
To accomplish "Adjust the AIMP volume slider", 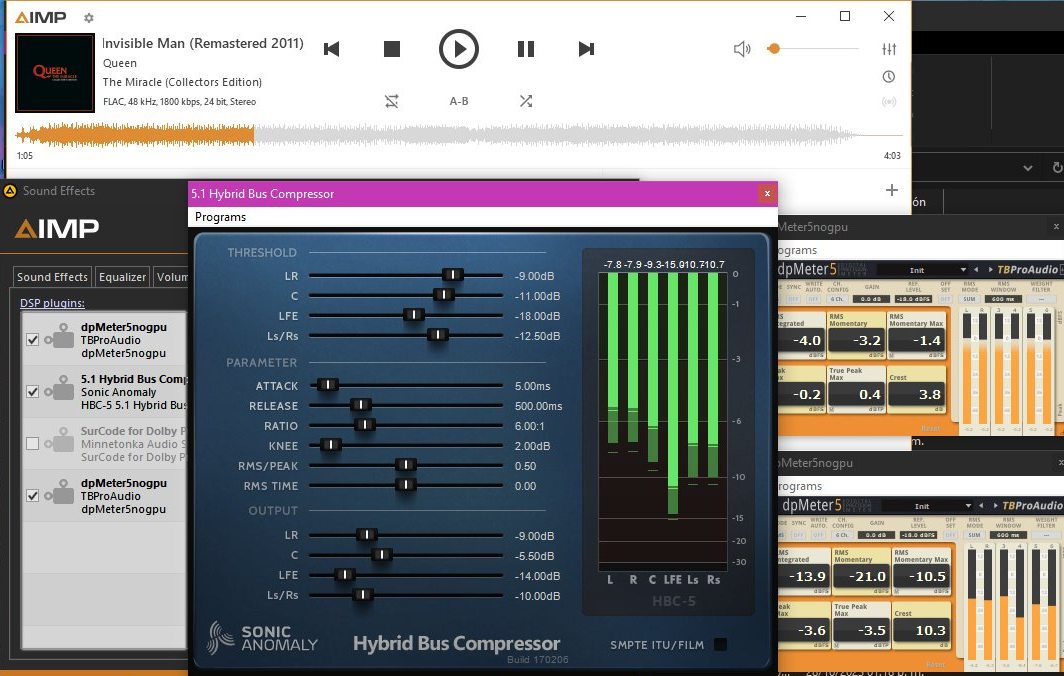I will coord(813,49).
